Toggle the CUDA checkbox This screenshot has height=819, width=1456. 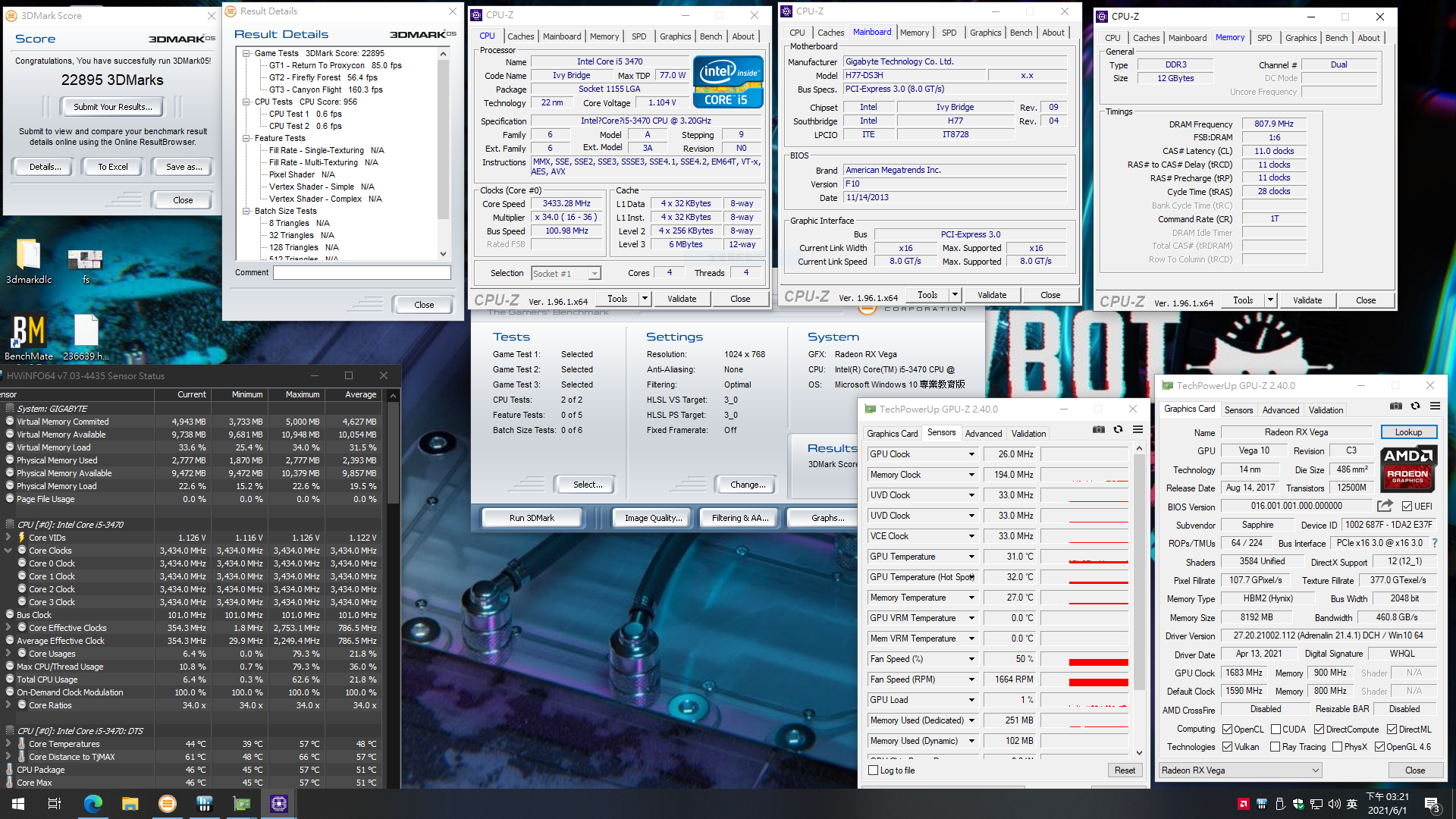pos(1276,729)
